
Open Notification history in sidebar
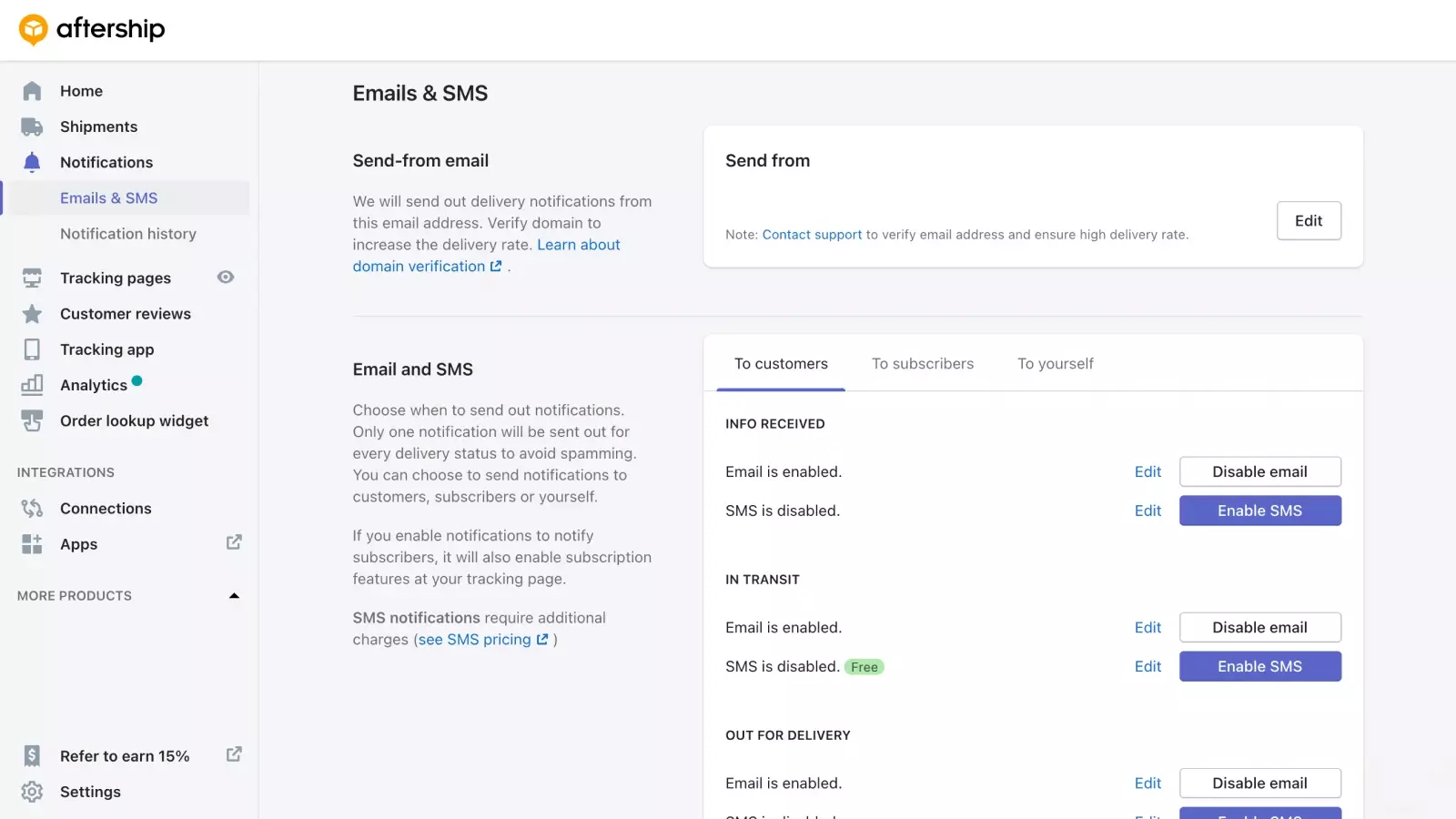coord(128,234)
